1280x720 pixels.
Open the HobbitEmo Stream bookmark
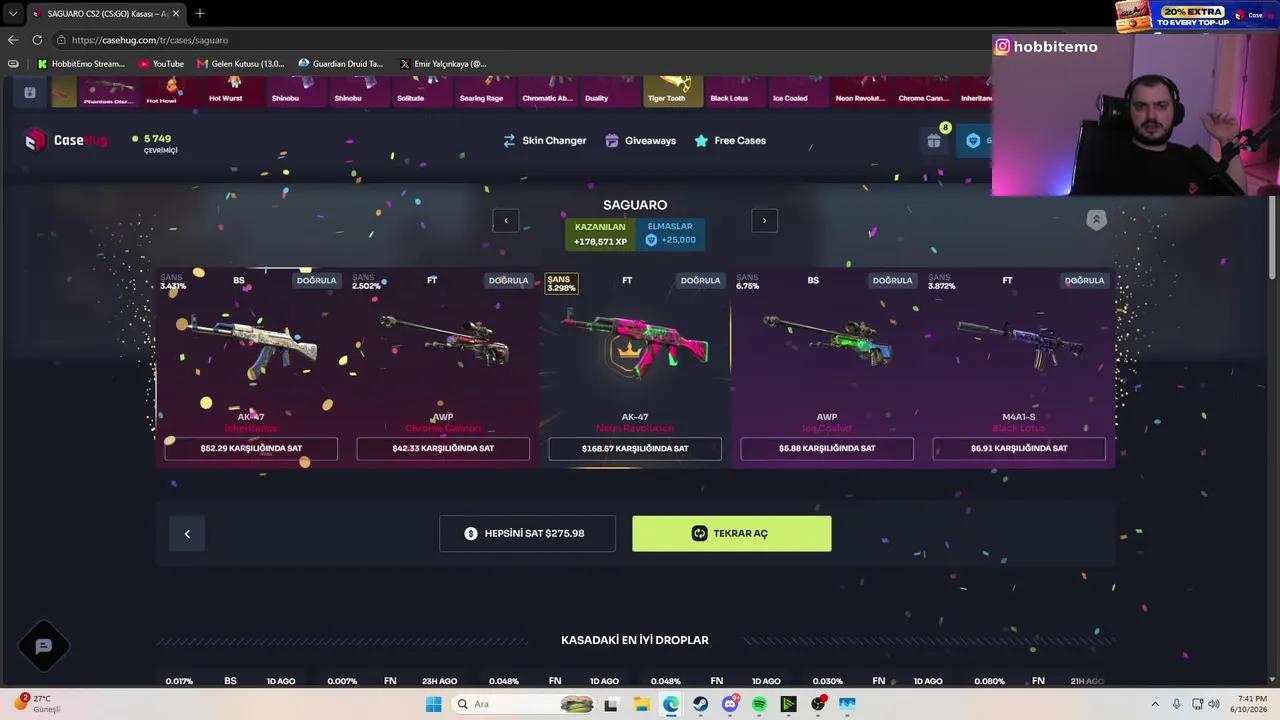pyautogui.click(x=81, y=64)
